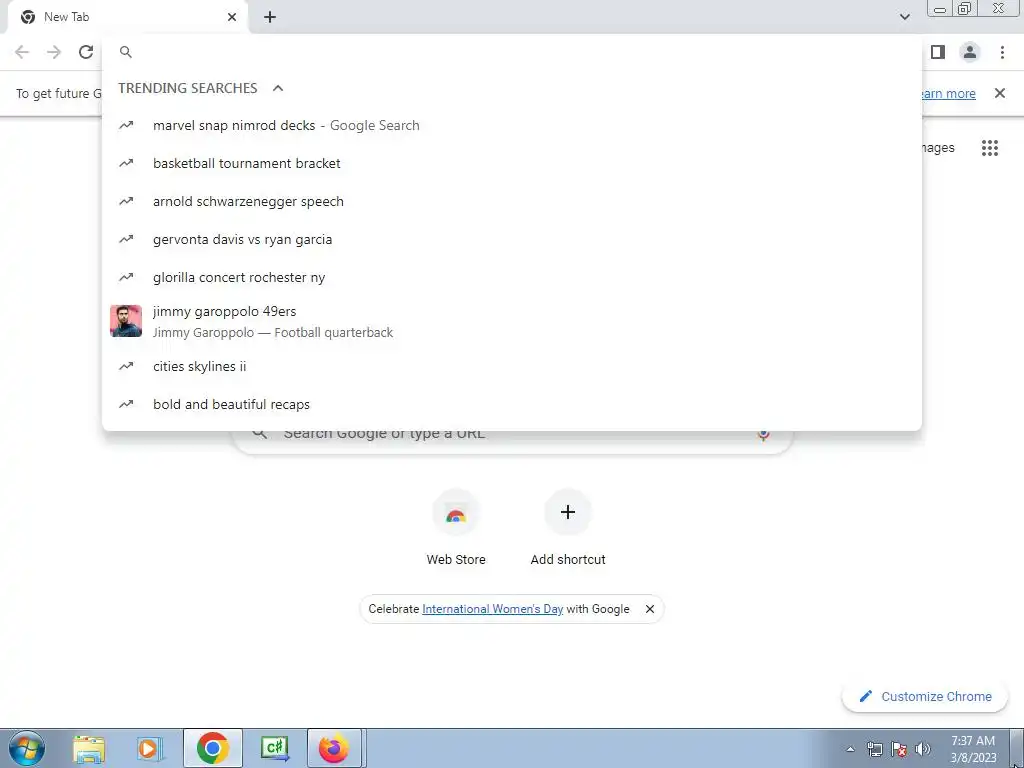1024x768 pixels.
Task: Click the Jimmy Garoppolo thumbnail photo
Action: [x=126, y=321]
